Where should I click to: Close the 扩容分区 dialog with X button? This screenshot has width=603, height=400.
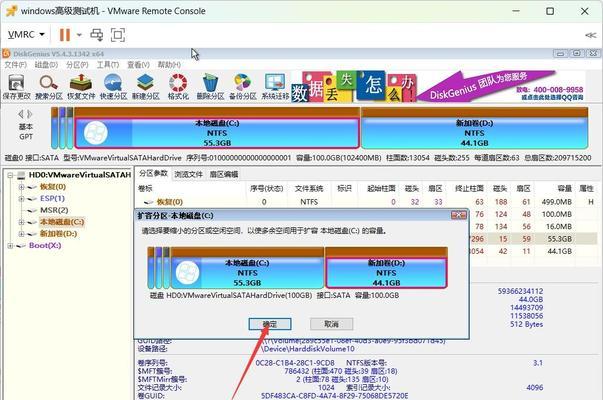tap(458, 215)
